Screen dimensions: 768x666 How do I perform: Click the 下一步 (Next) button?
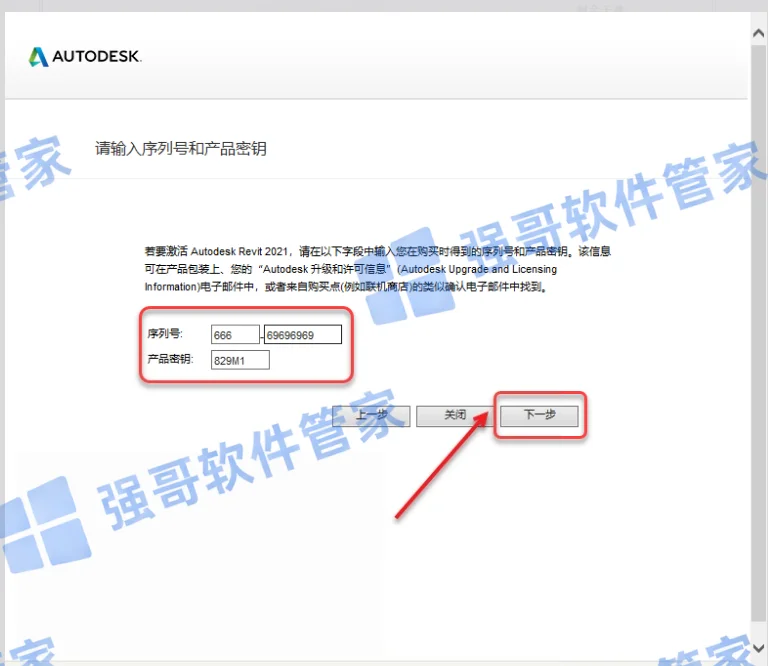tap(539, 415)
